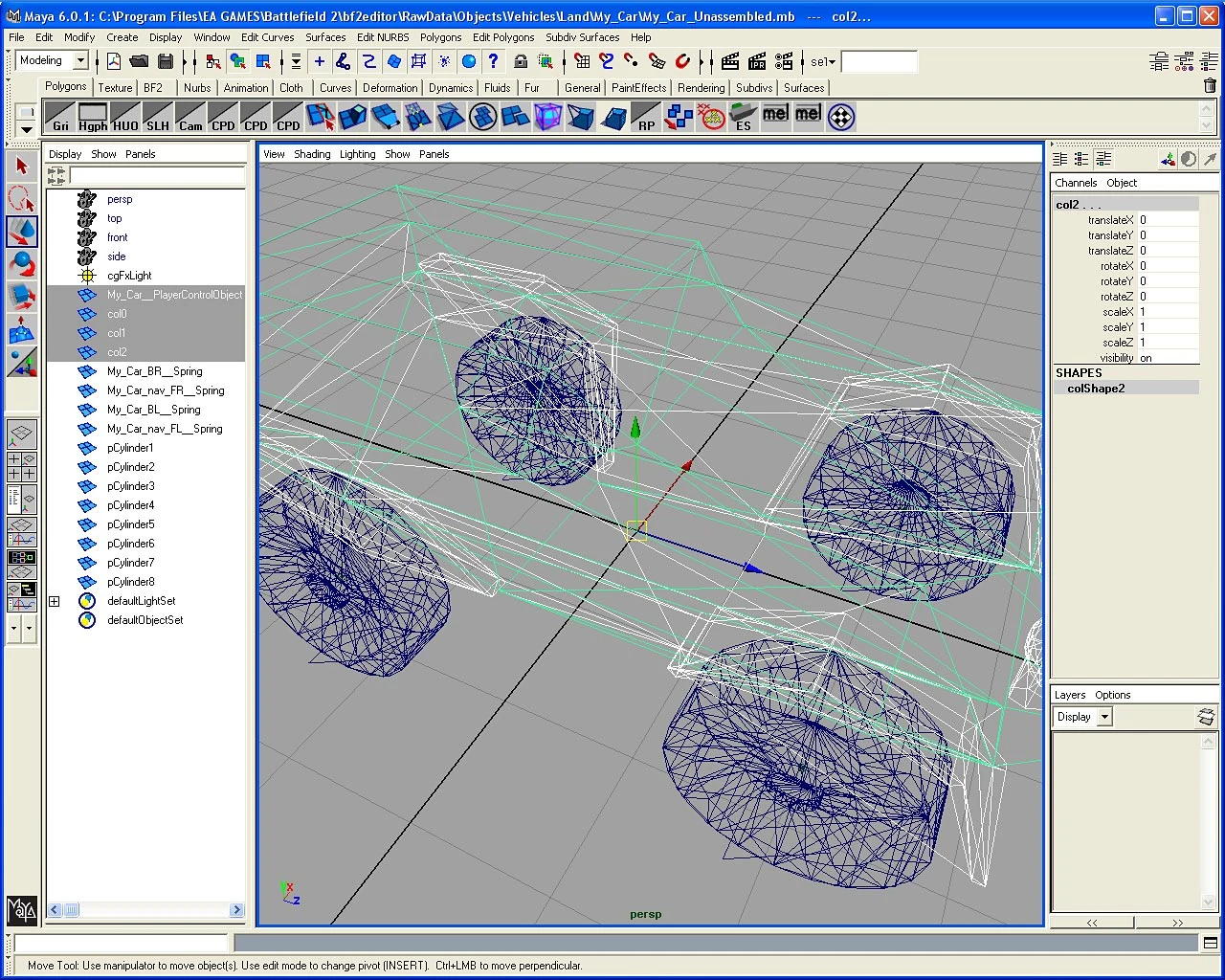Click the translateX value field
The width and height of the screenshot is (1225, 980).
pyautogui.click(x=1168, y=220)
